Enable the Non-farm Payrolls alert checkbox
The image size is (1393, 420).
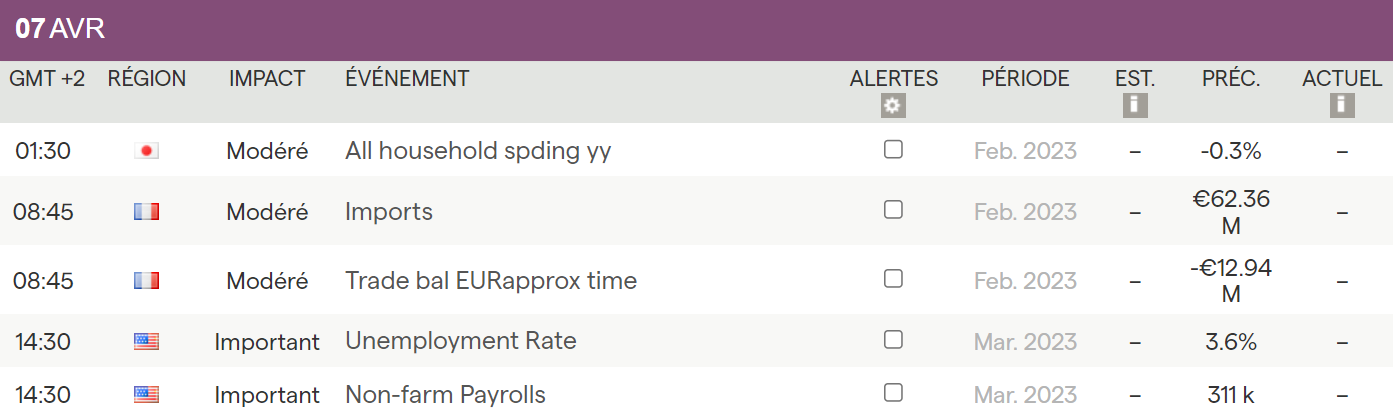[893, 392]
